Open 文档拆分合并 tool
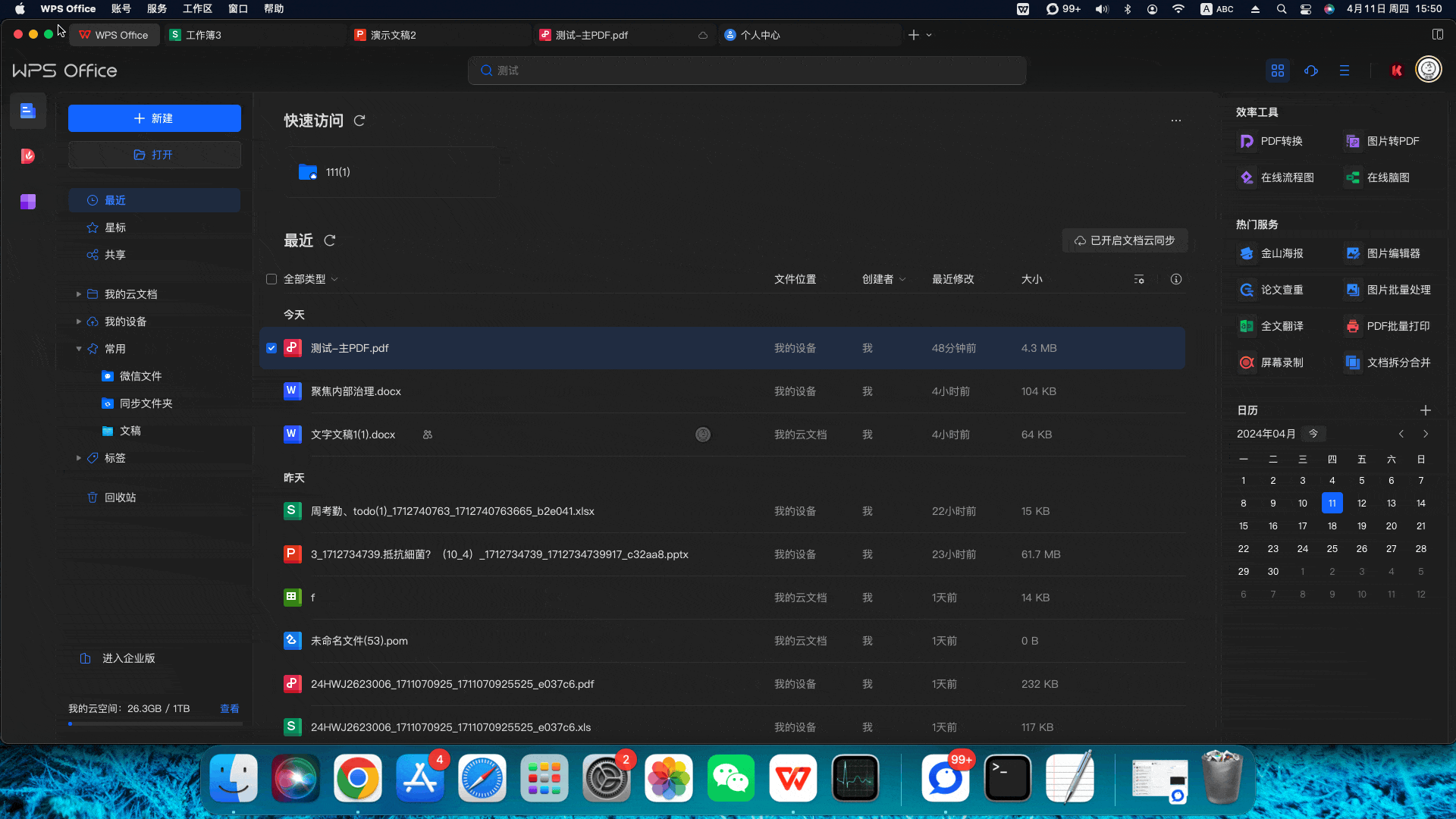 pyautogui.click(x=1388, y=362)
